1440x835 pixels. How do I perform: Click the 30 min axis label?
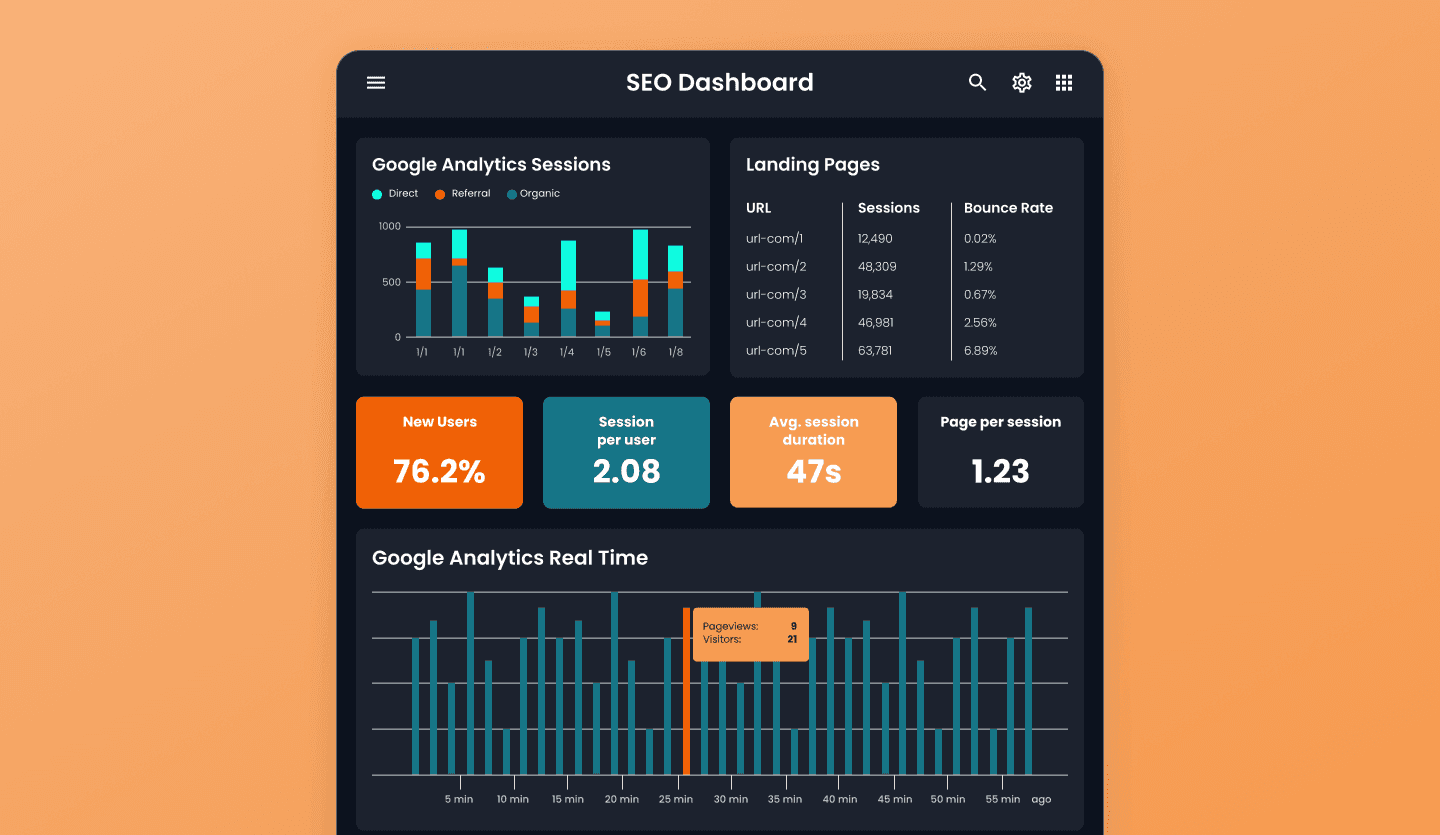(731, 799)
